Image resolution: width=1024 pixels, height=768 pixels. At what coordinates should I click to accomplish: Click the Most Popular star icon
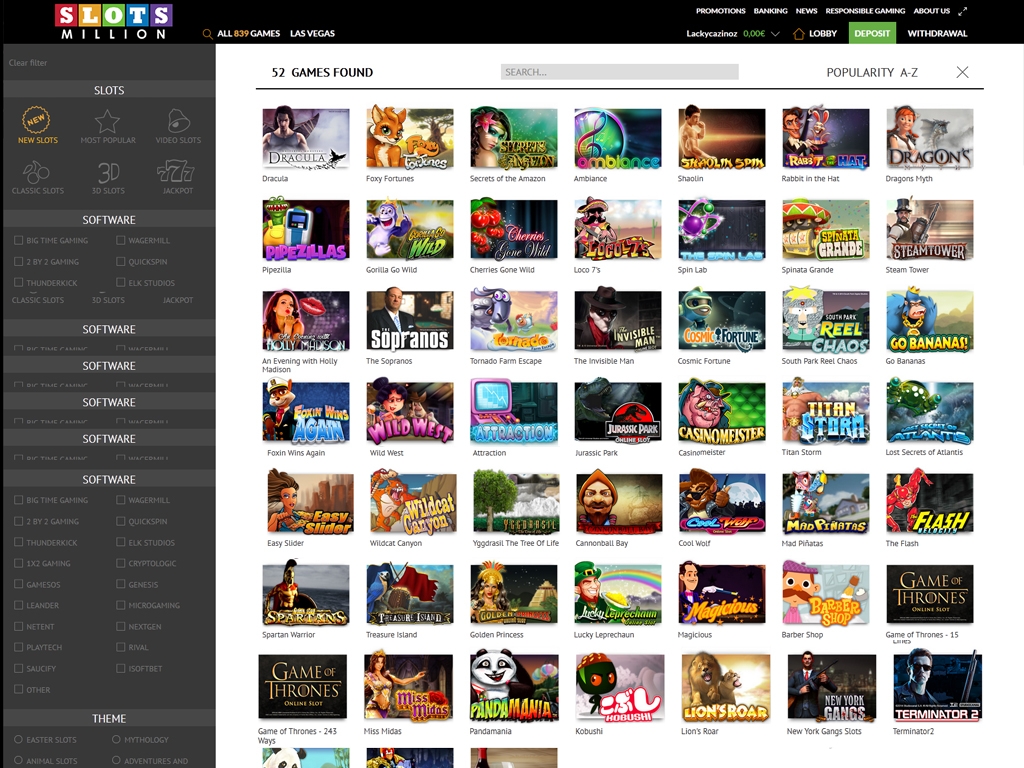[x=108, y=121]
